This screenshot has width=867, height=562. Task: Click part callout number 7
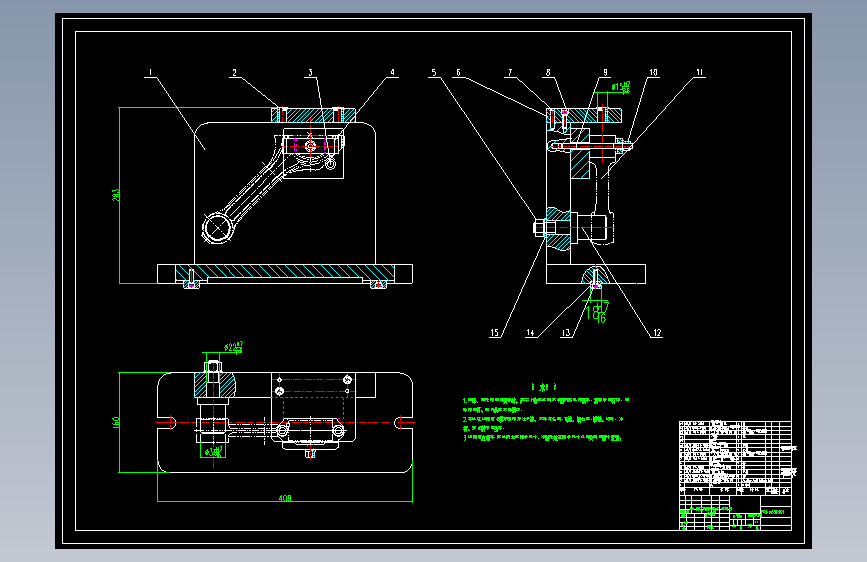510,72
